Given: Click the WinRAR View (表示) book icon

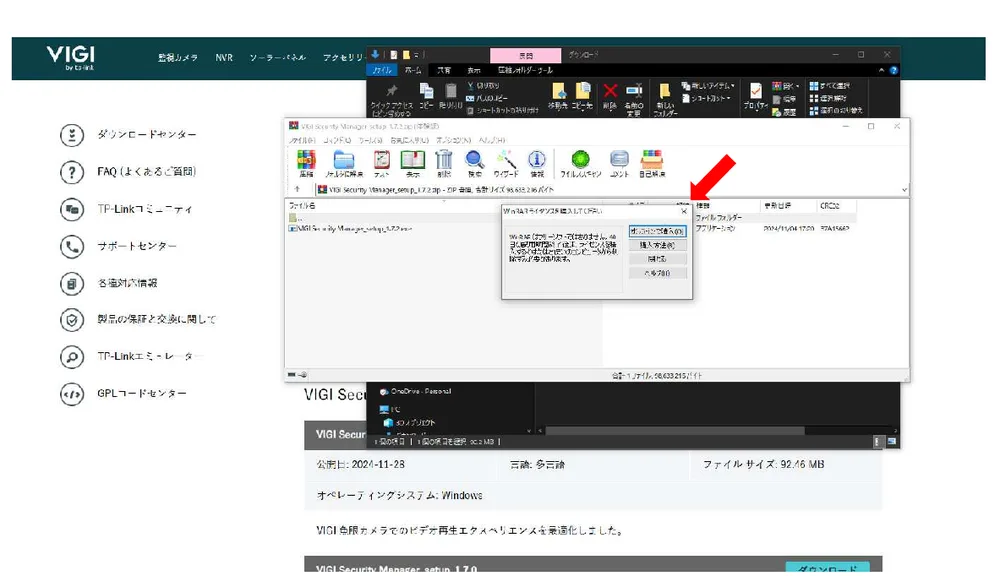Looking at the screenshot, I should [x=413, y=163].
